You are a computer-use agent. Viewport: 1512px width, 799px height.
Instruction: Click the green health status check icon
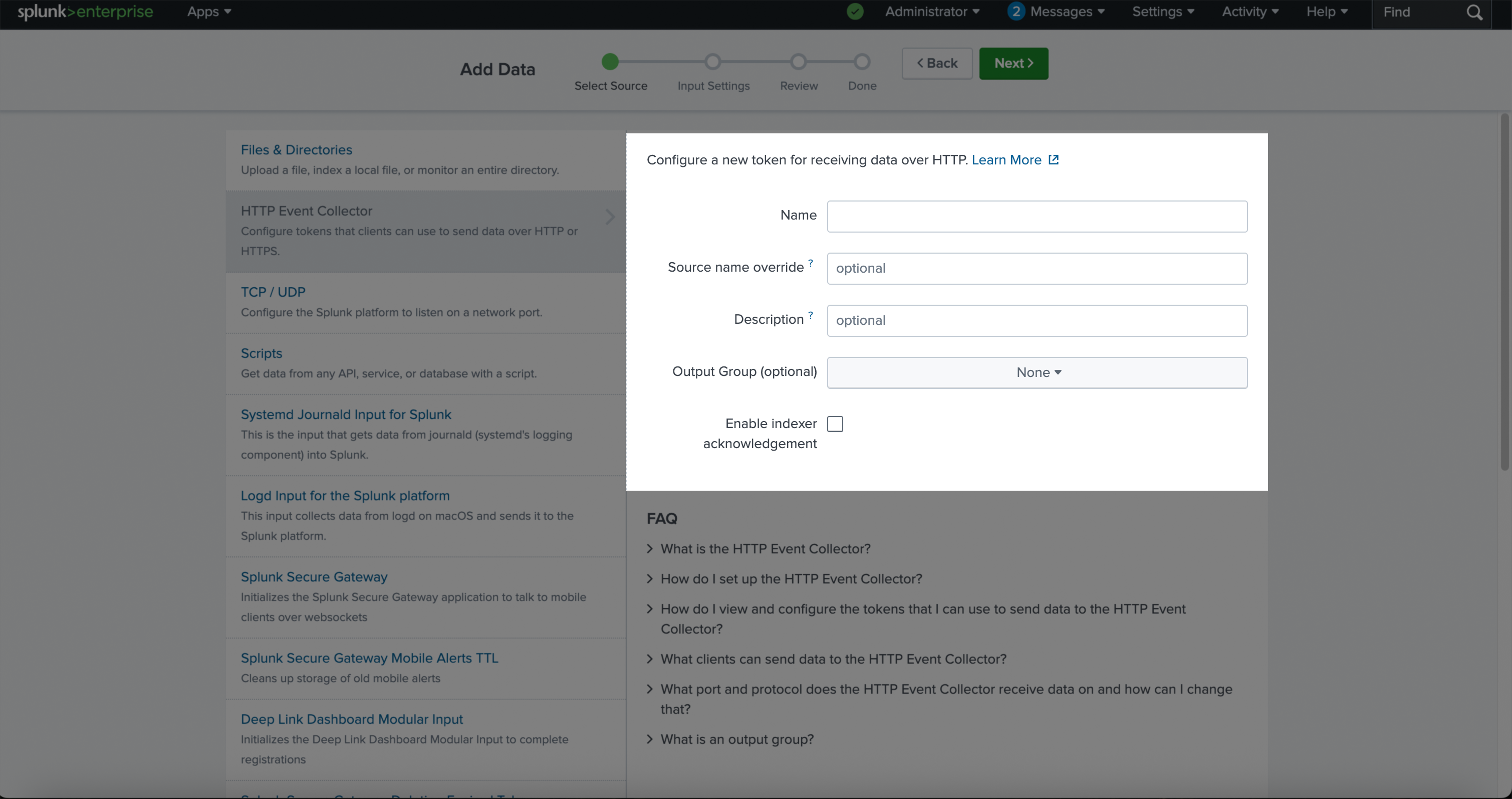855,12
